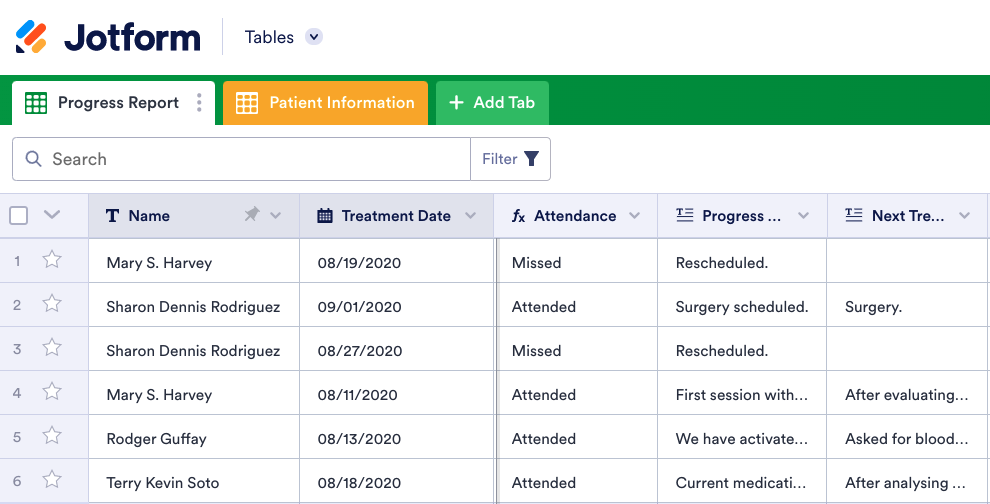990x504 pixels.
Task: Select the Progress Report tab
Action: 104,103
